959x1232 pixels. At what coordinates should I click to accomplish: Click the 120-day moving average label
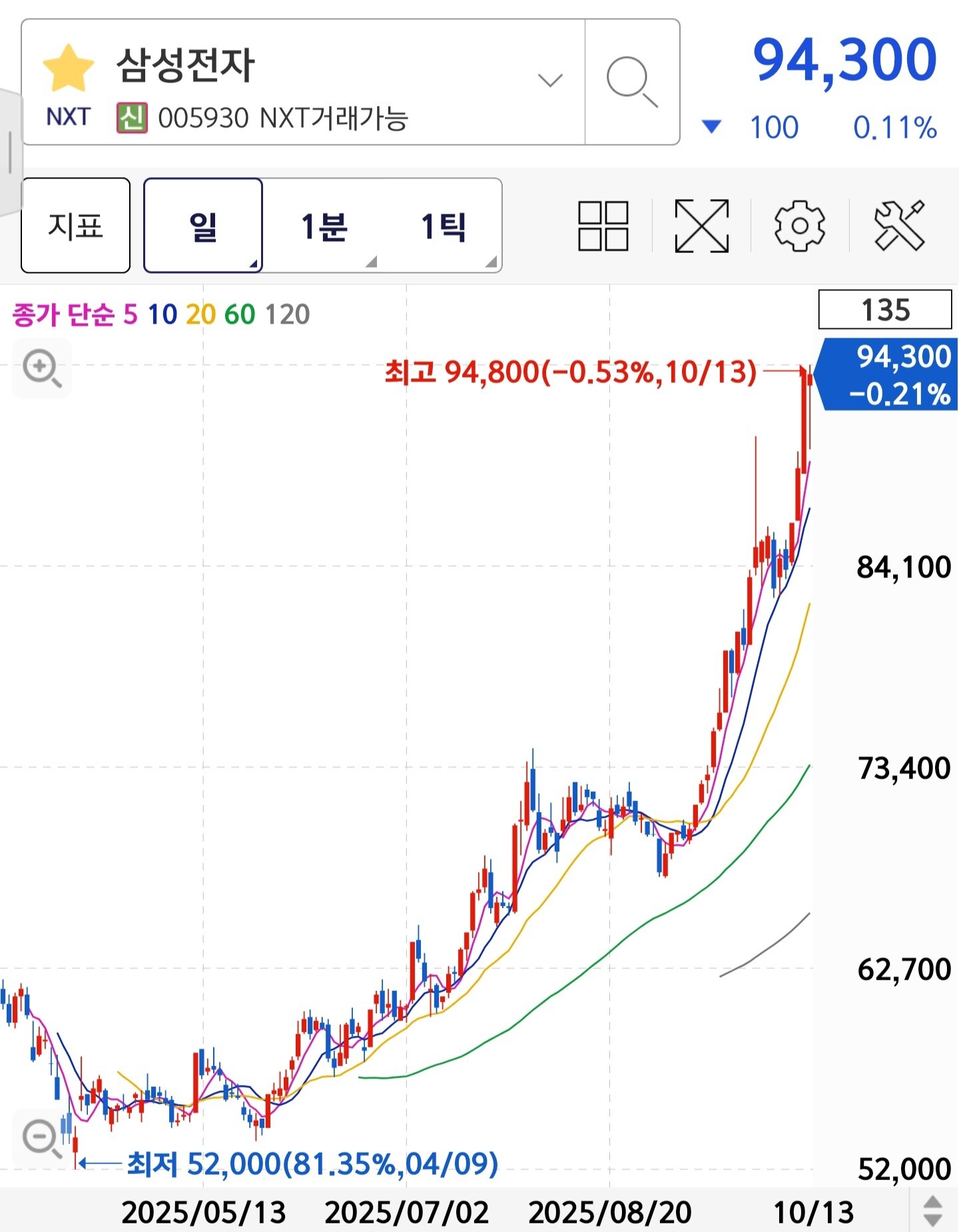tap(288, 314)
